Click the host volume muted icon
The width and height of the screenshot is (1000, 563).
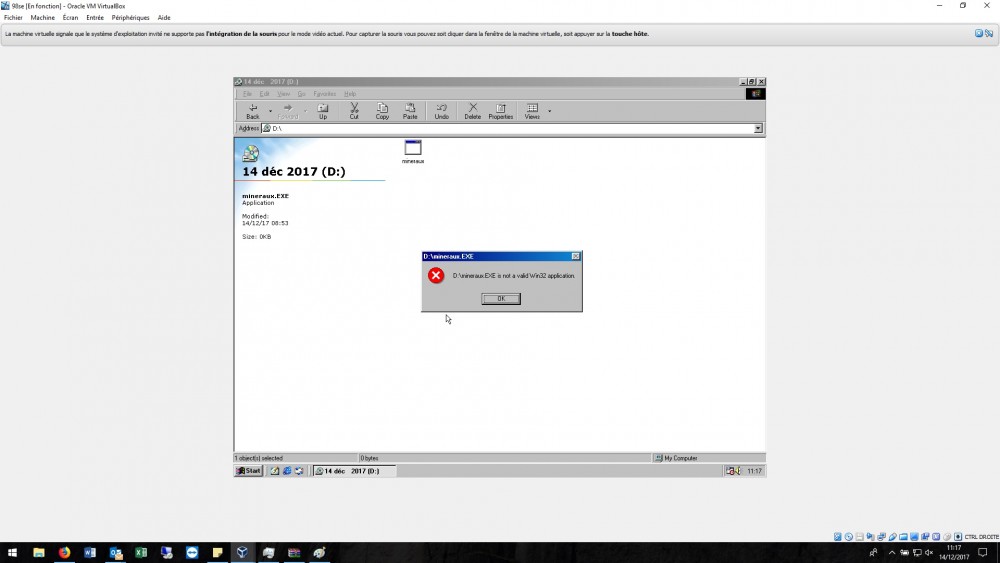pos(929,553)
